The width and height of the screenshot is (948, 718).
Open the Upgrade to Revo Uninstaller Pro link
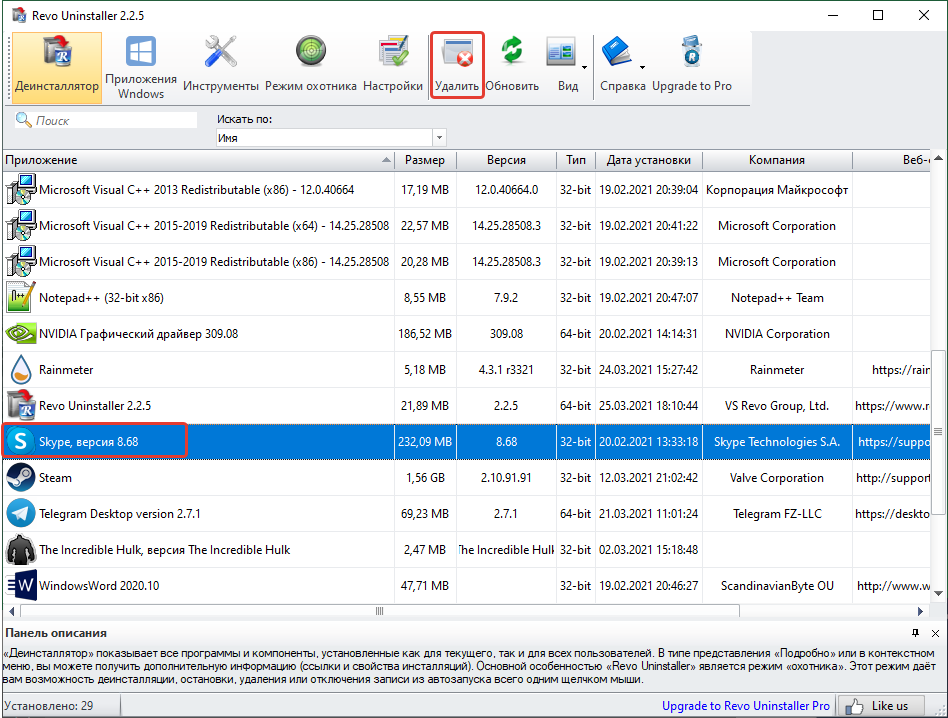pos(745,706)
